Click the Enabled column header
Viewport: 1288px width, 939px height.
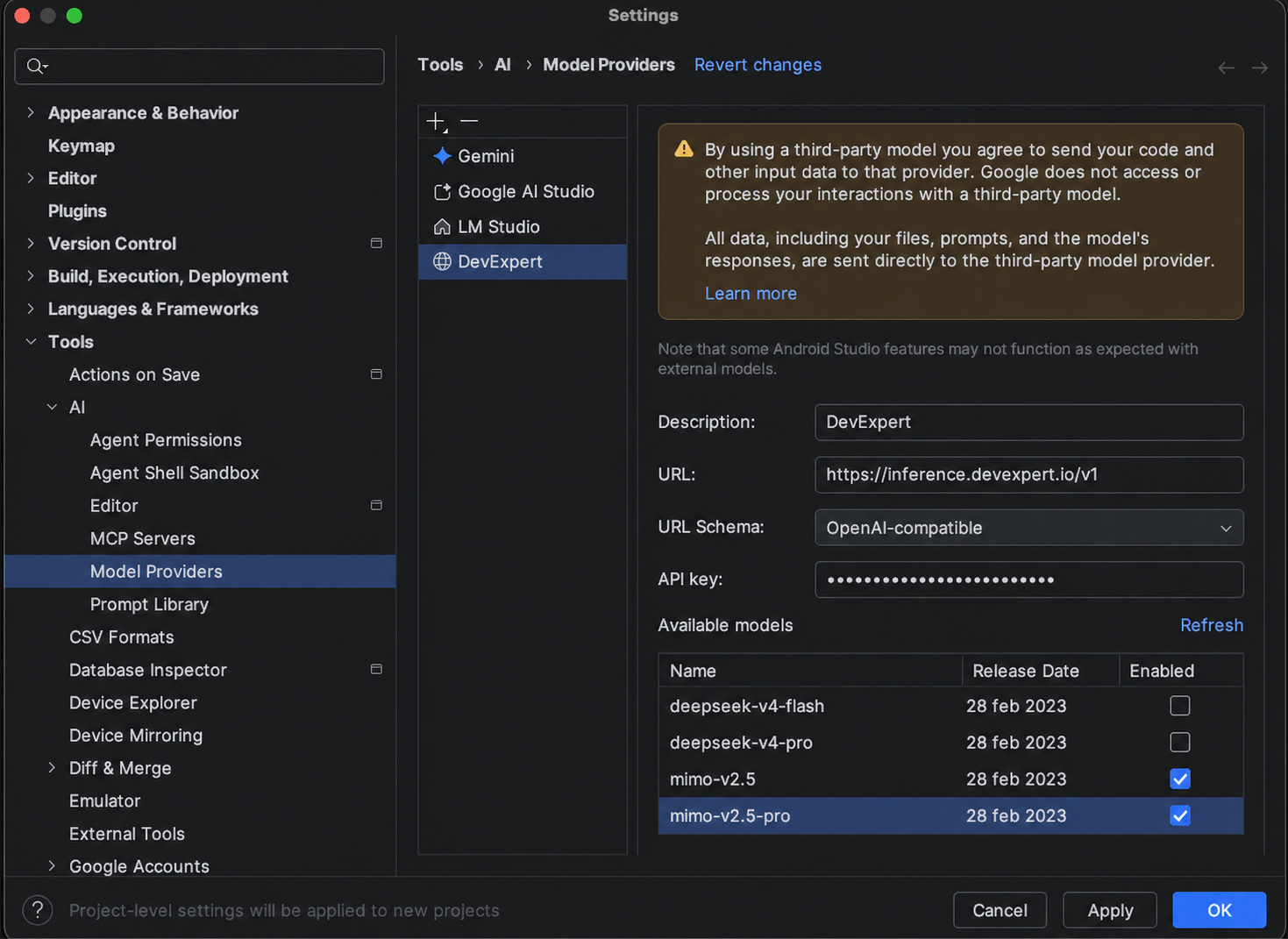(x=1181, y=671)
